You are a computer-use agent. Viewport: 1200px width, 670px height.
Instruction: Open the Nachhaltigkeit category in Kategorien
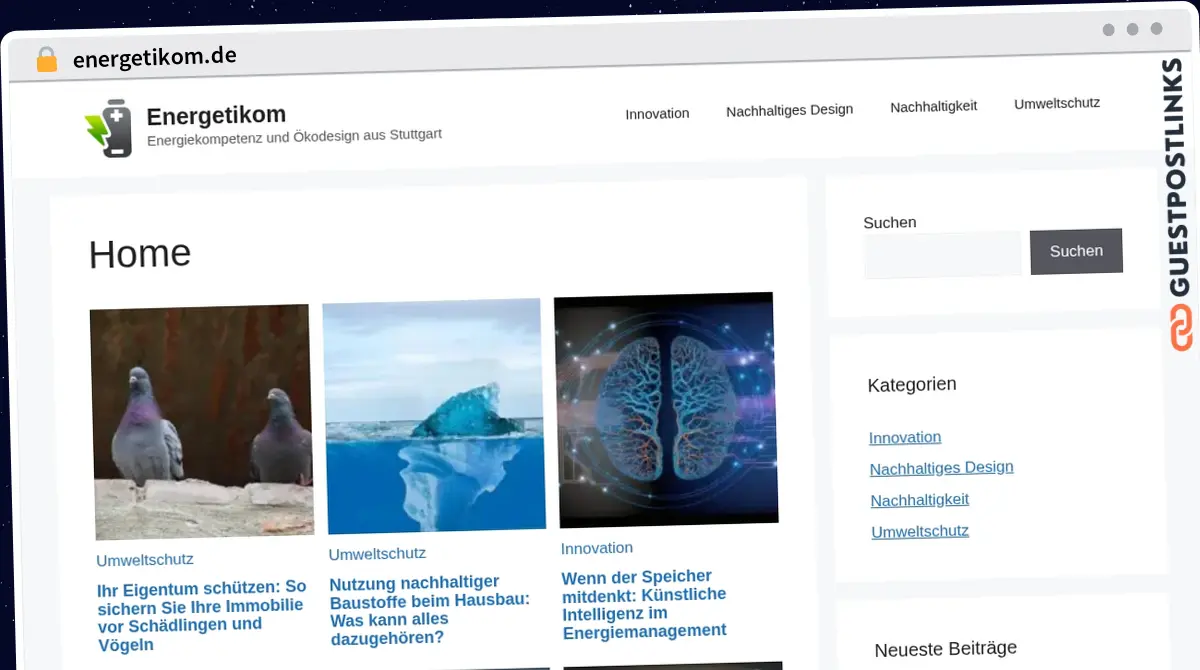[x=919, y=499]
